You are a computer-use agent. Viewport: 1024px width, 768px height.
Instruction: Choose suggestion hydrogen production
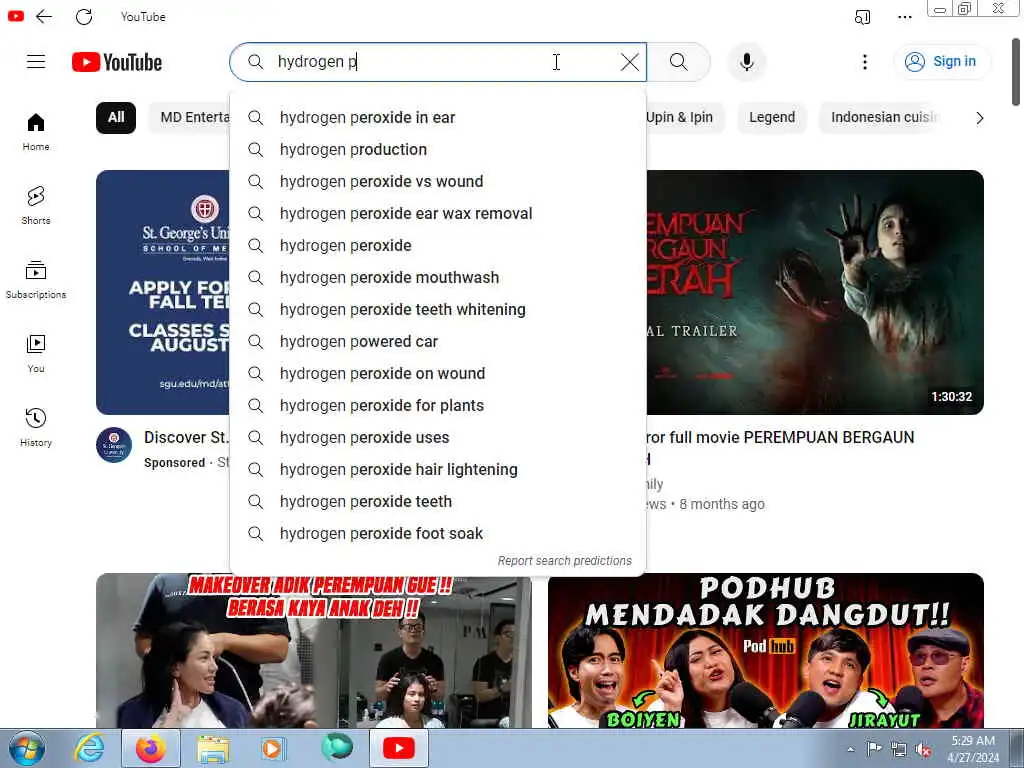pyautogui.click(x=438, y=150)
